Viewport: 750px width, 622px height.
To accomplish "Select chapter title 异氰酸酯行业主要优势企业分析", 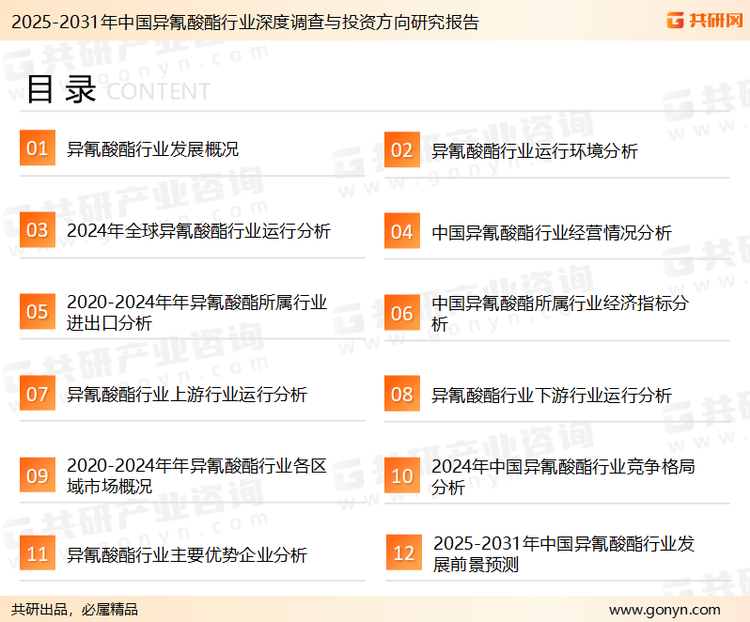I will point(187,555).
